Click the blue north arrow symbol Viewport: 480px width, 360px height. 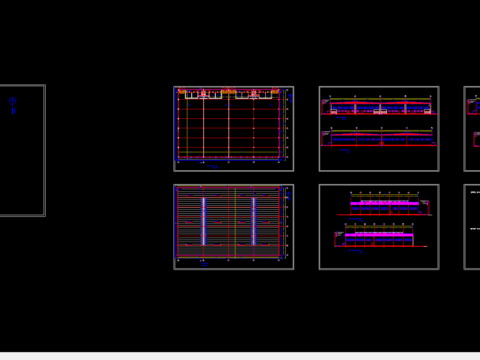coord(13,105)
